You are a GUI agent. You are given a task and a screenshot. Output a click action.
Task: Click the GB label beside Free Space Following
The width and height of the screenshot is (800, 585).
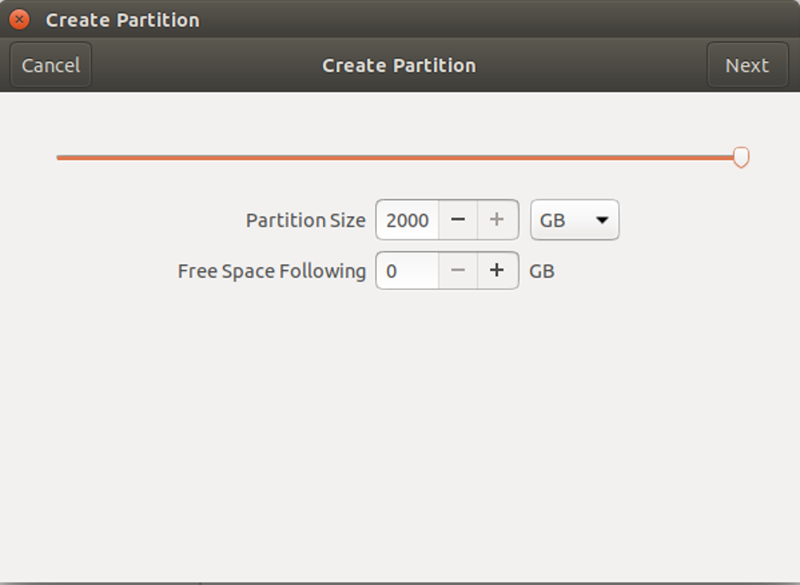point(542,271)
